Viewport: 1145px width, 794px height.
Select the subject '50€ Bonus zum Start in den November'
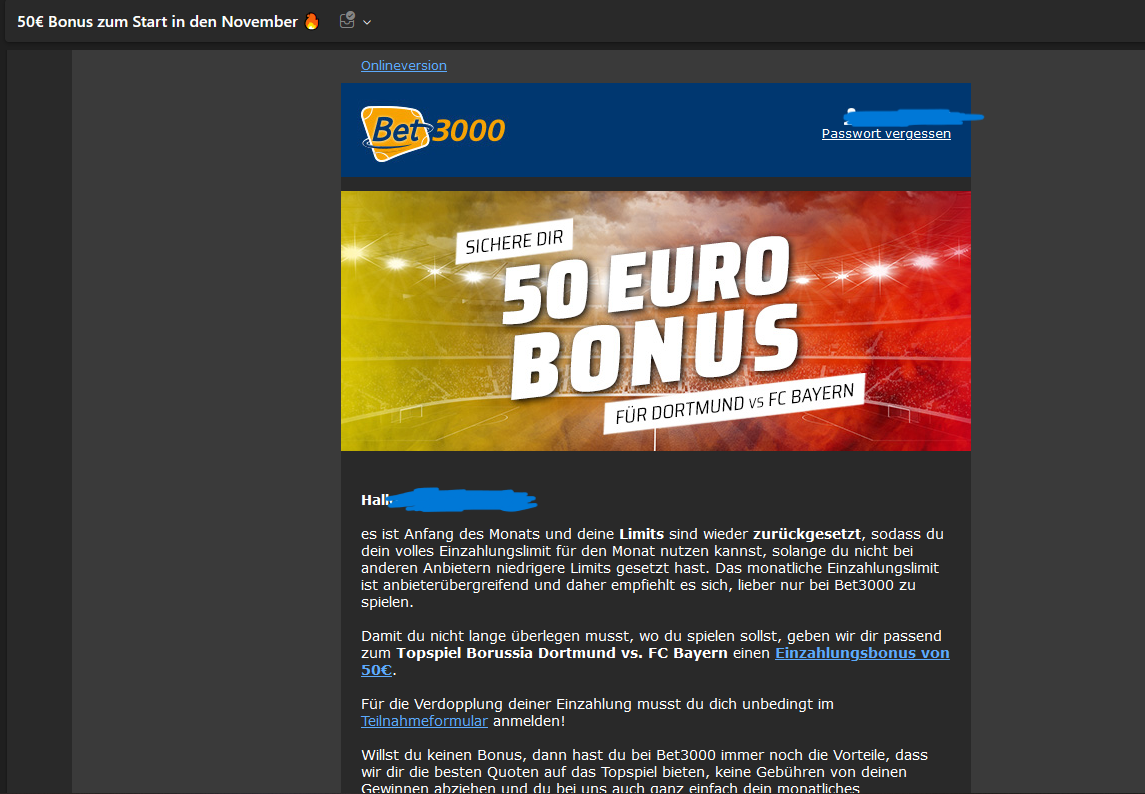pos(157,22)
